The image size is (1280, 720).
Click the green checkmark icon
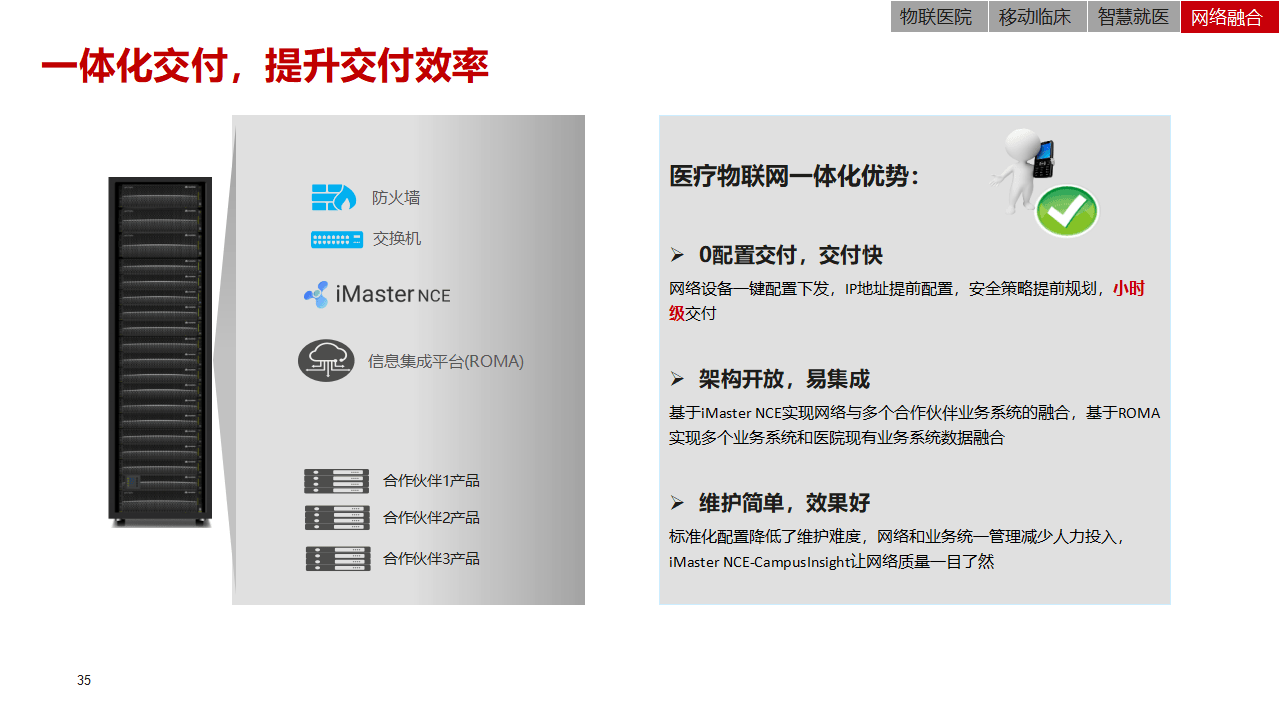coord(1066,211)
